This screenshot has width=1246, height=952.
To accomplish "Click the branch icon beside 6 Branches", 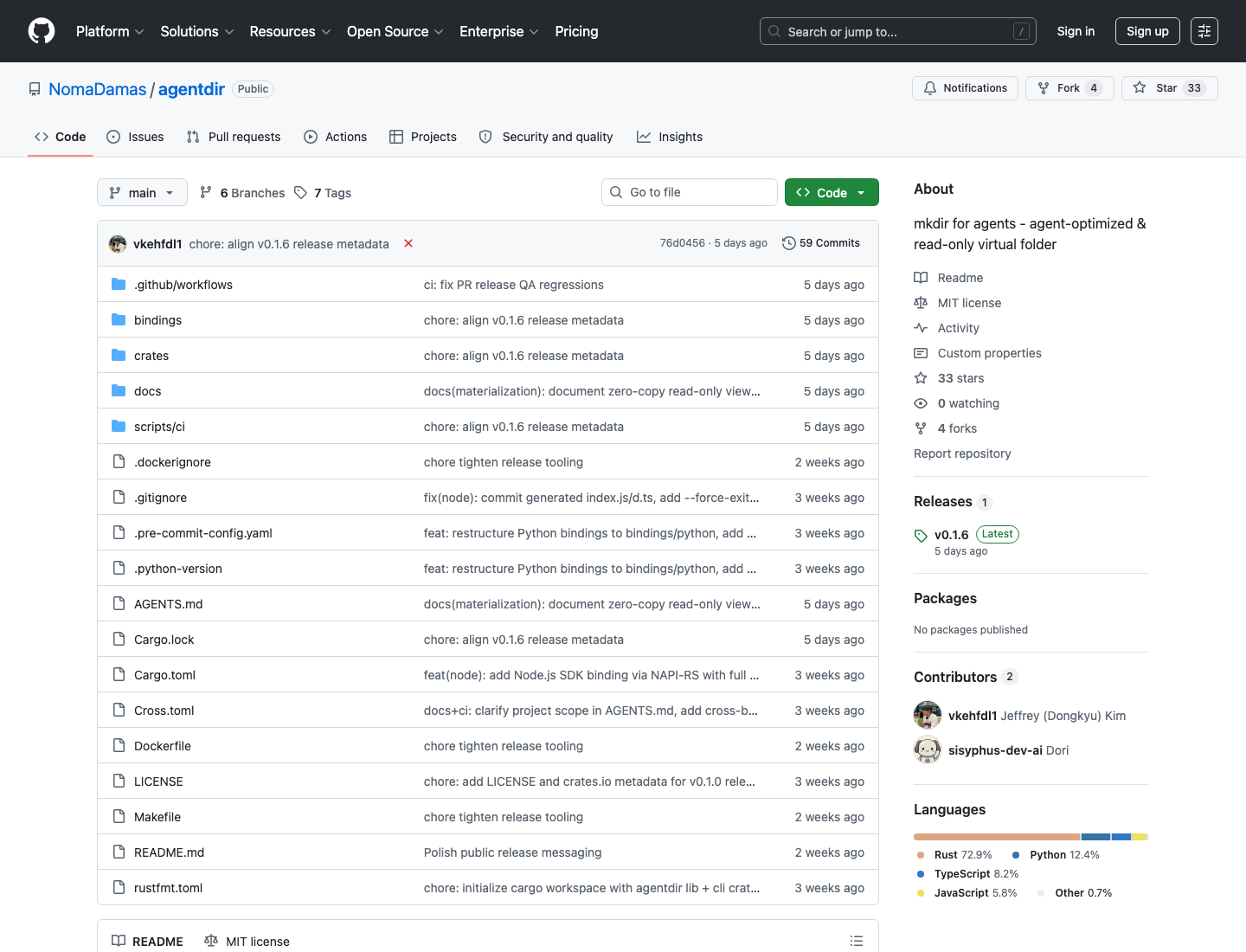I will [206, 192].
